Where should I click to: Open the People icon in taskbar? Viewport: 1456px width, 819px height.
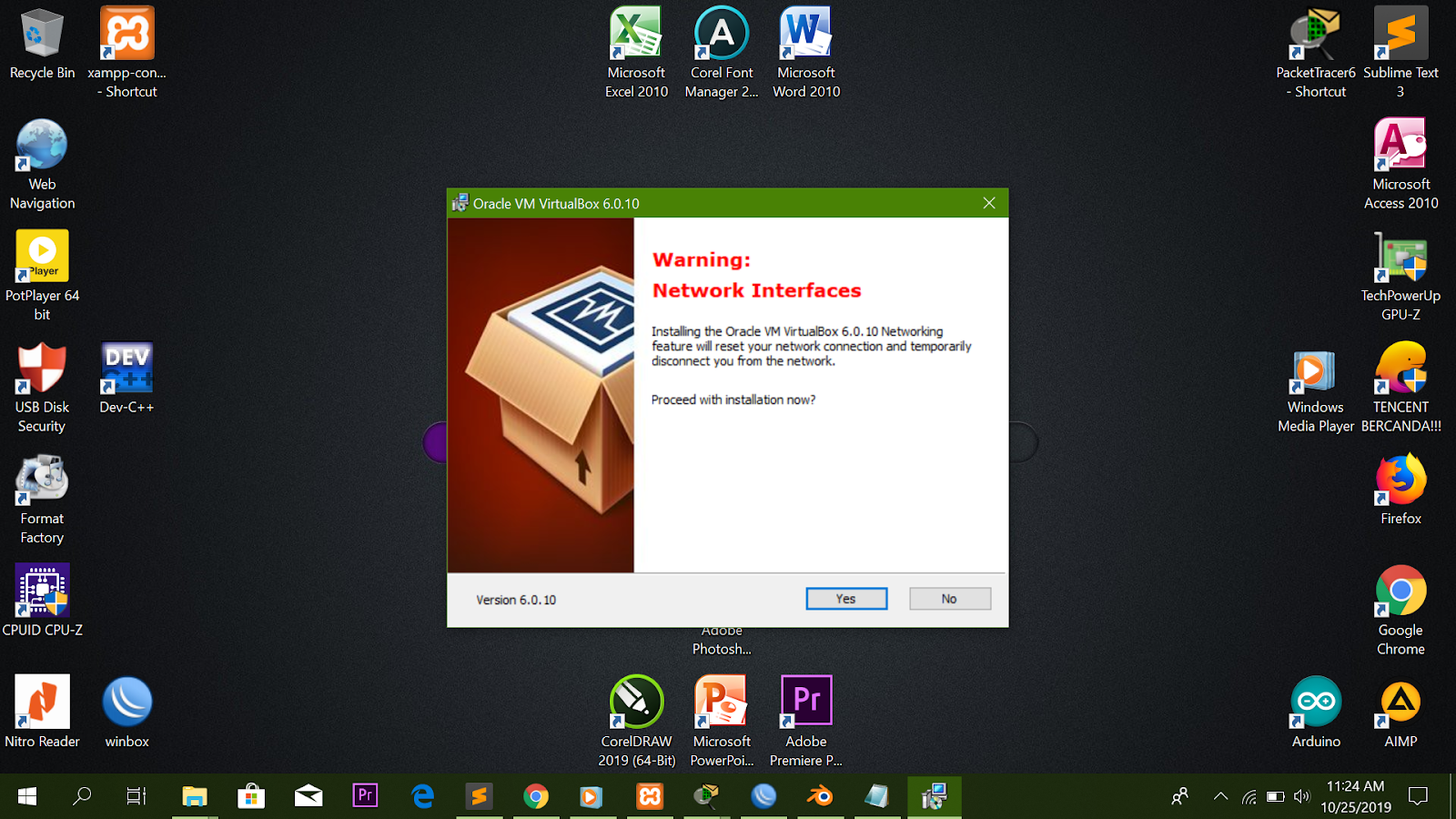(x=1179, y=797)
